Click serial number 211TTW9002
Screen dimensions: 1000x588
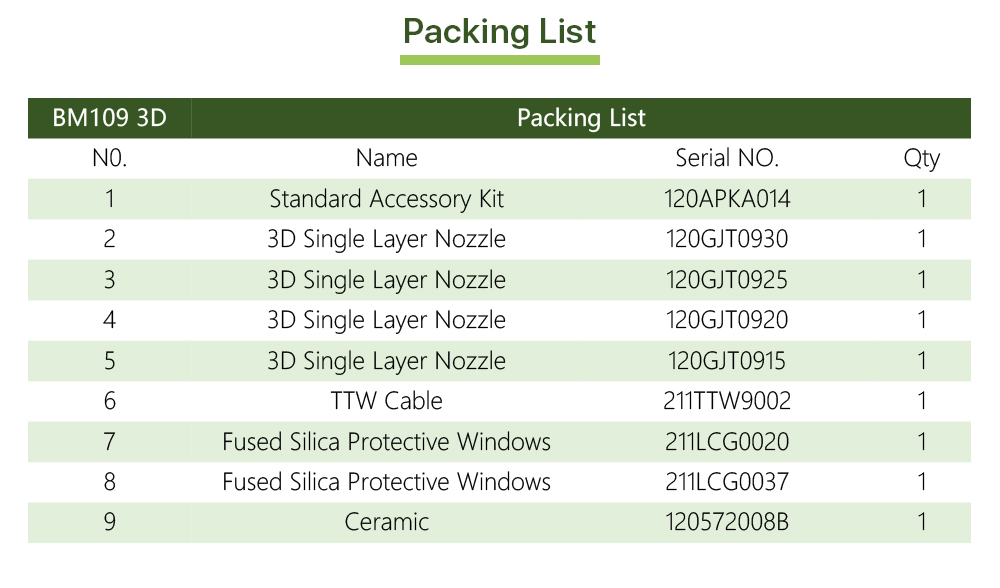727,401
